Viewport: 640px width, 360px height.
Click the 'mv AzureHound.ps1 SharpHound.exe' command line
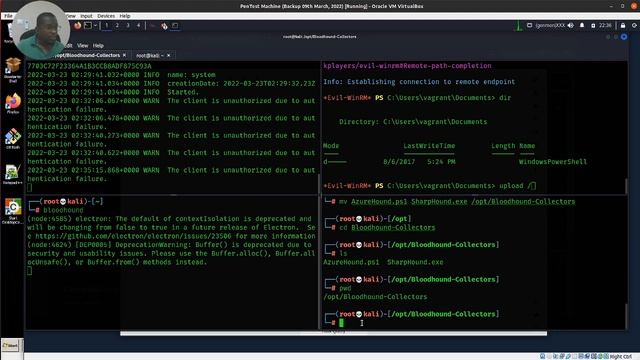(457, 202)
